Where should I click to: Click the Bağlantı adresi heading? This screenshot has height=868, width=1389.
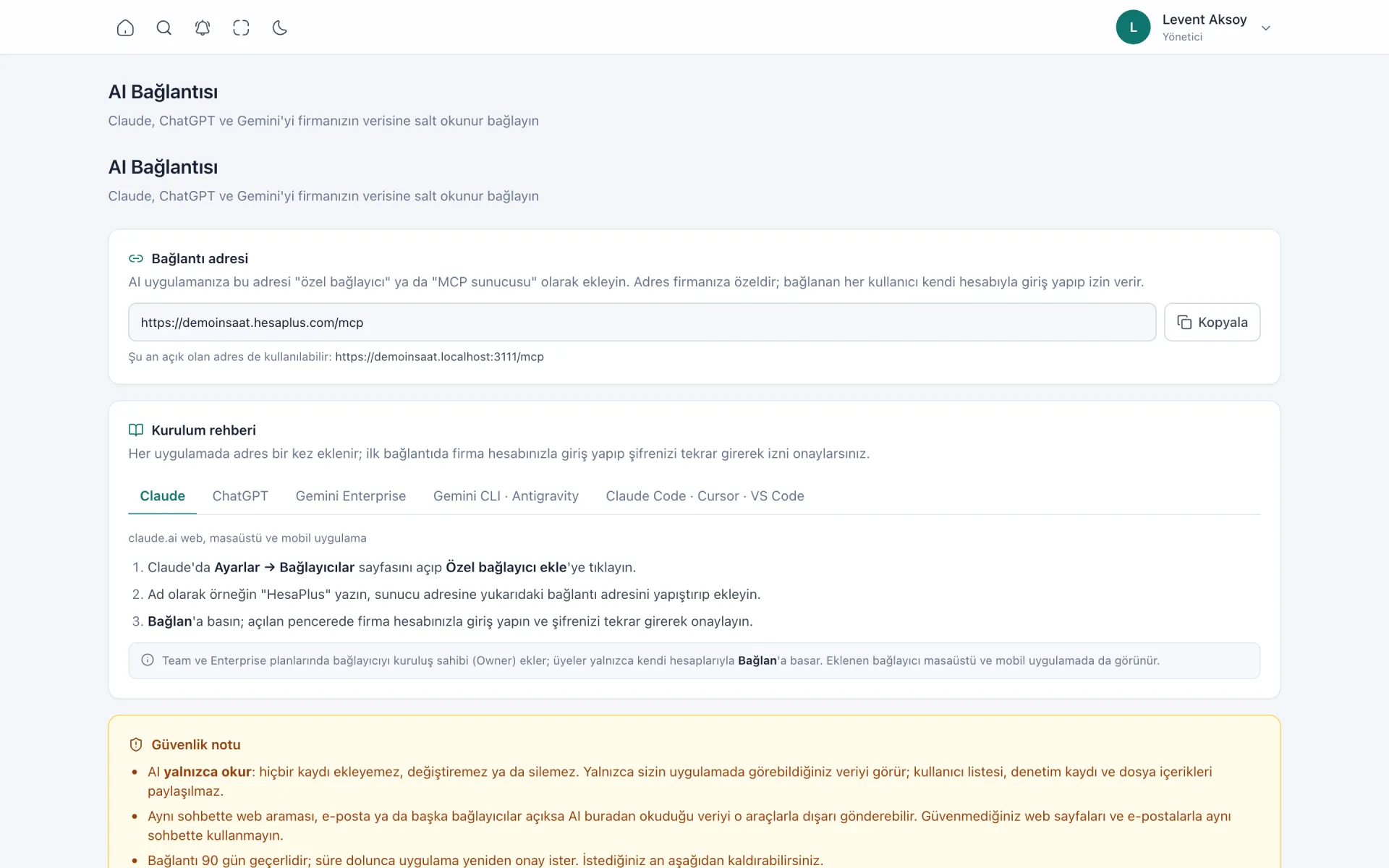click(200, 258)
